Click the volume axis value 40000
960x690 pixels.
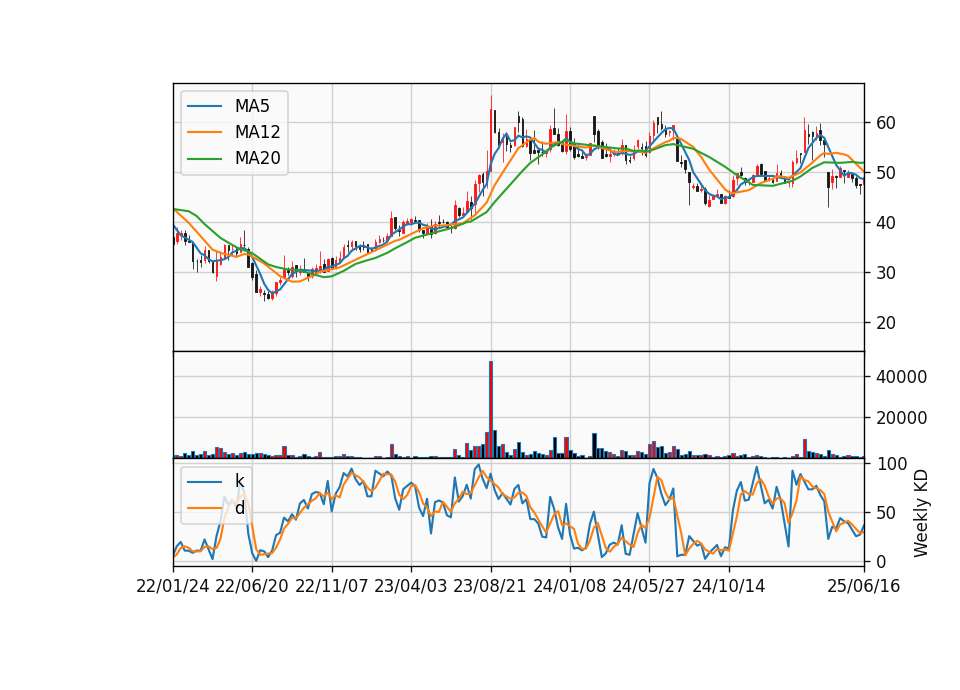[x=901, y=377]
